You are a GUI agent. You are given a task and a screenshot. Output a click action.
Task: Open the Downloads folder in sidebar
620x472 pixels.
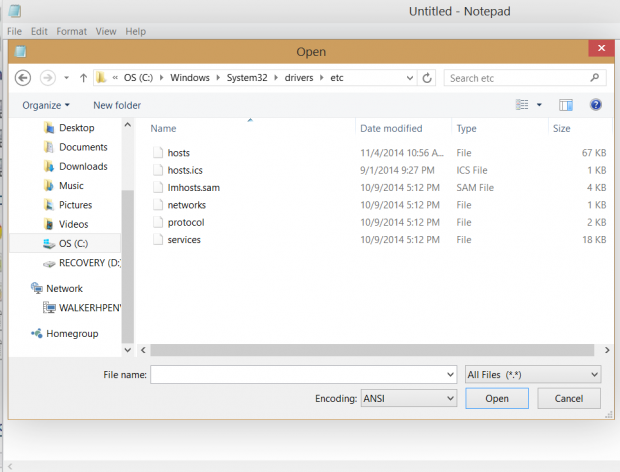tap(83, 166)
